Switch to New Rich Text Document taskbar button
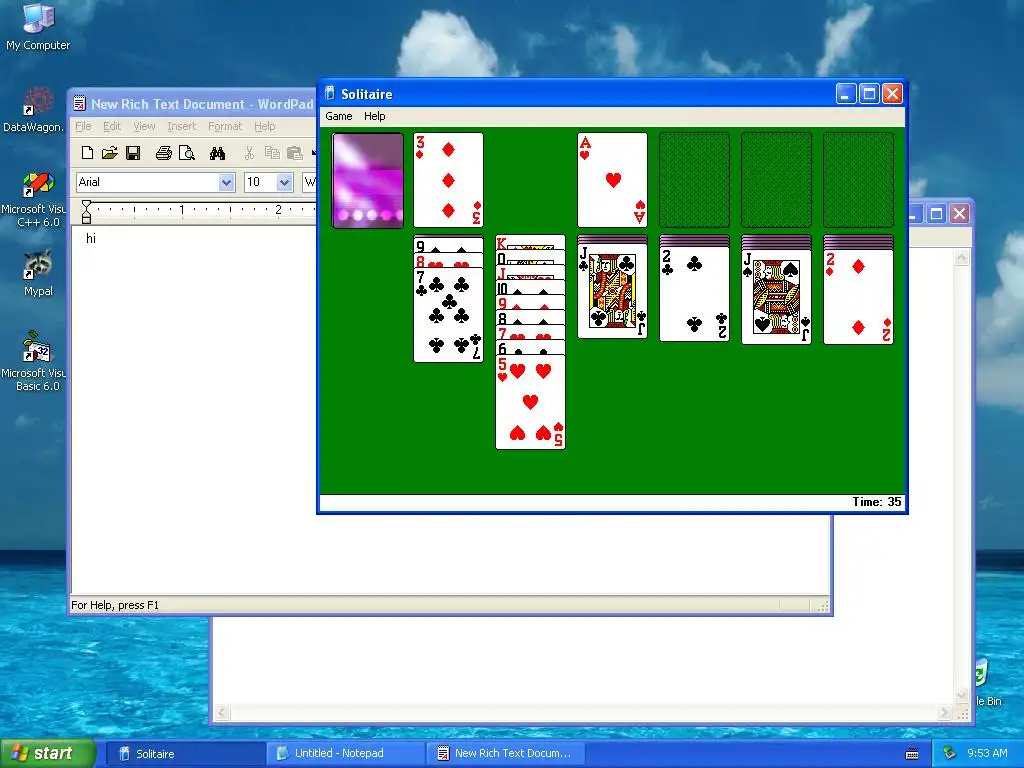This screenshot has width=1024, height=768. click(506, 754)
